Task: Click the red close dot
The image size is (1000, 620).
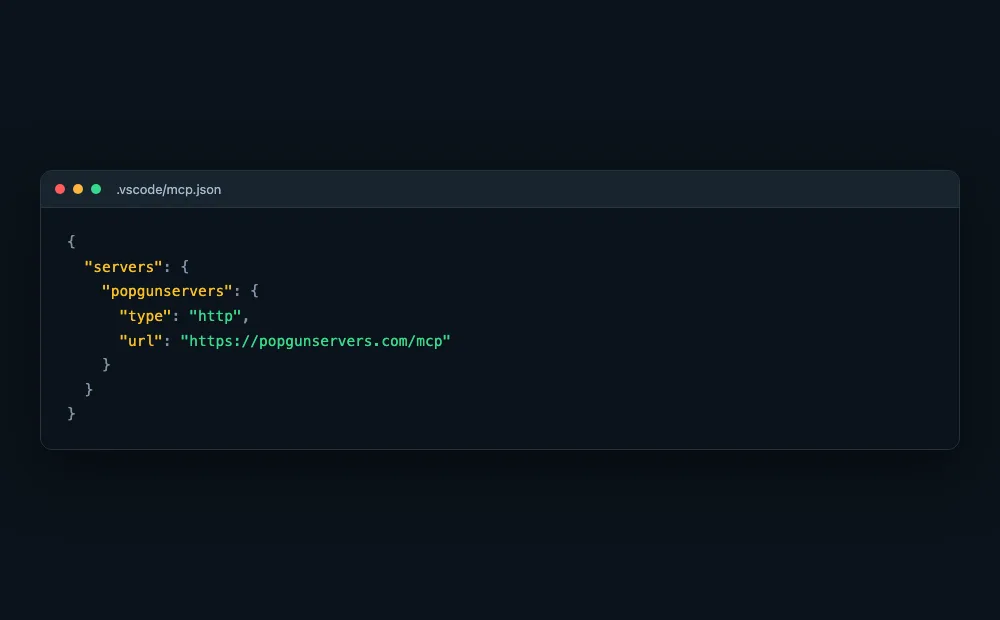Action: (60, 189)
